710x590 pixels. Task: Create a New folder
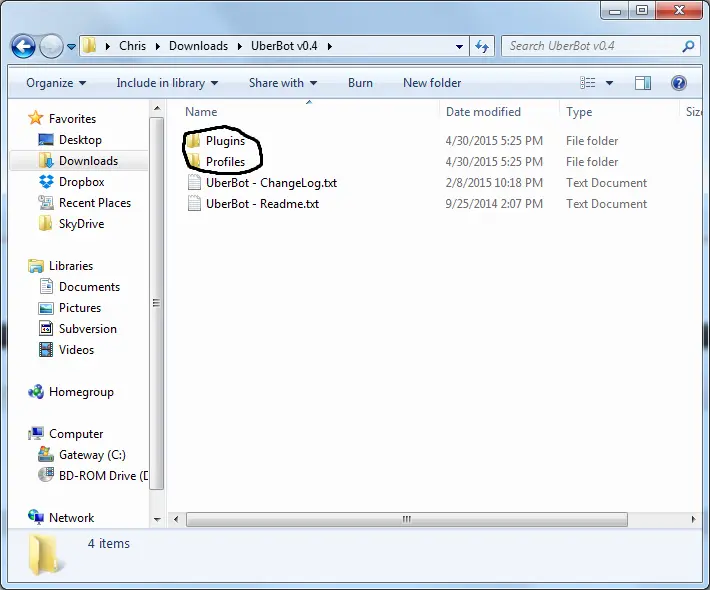(432, 83)
